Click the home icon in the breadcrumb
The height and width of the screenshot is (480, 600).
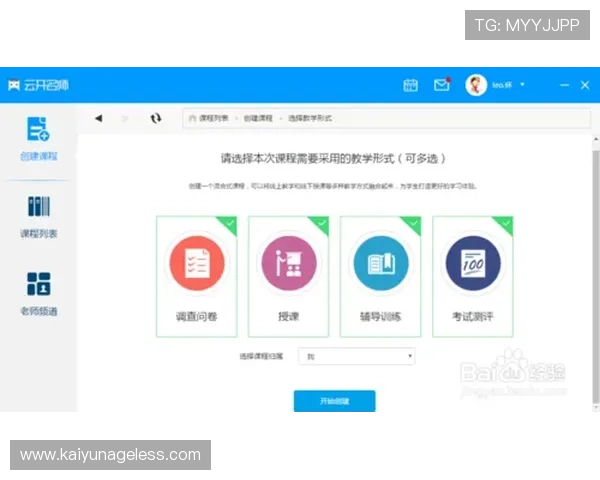pos(192,118)
